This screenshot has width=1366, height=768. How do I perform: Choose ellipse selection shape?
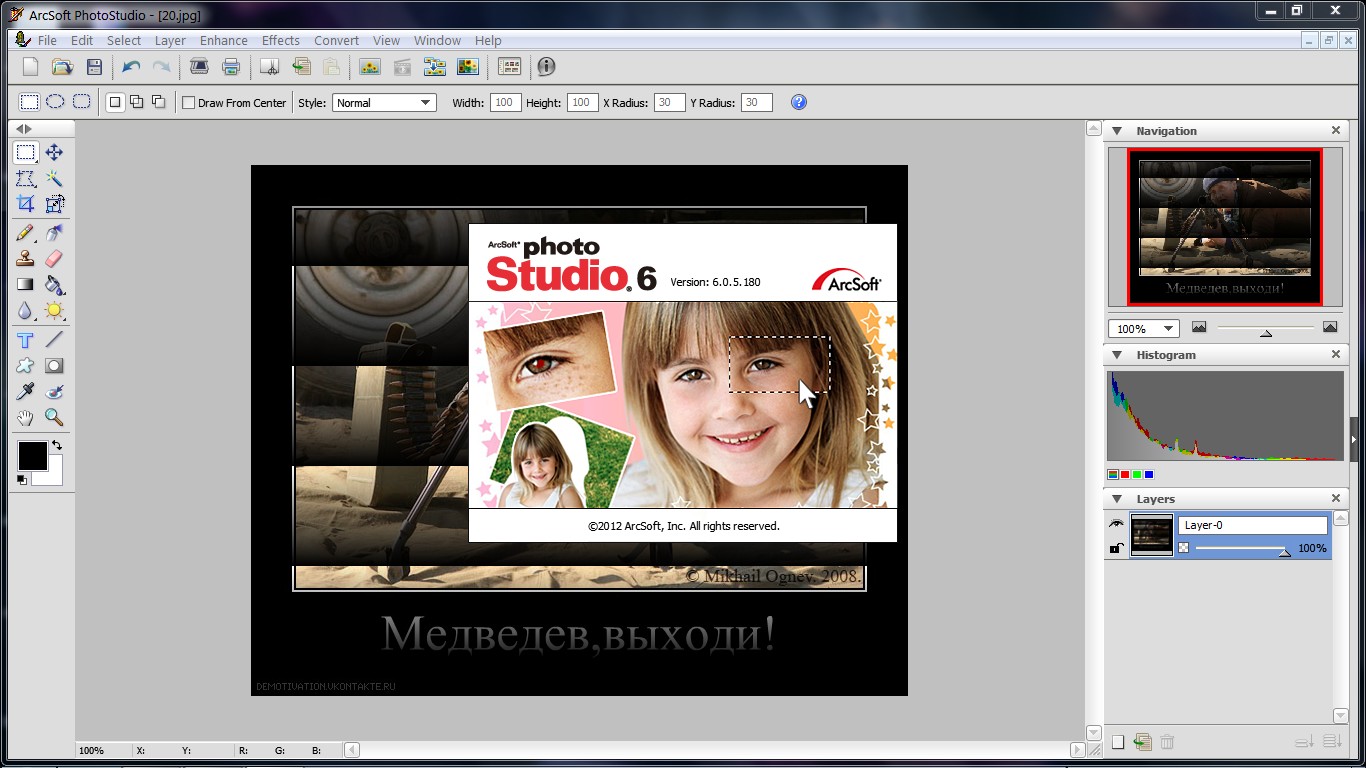click(55, 102)
